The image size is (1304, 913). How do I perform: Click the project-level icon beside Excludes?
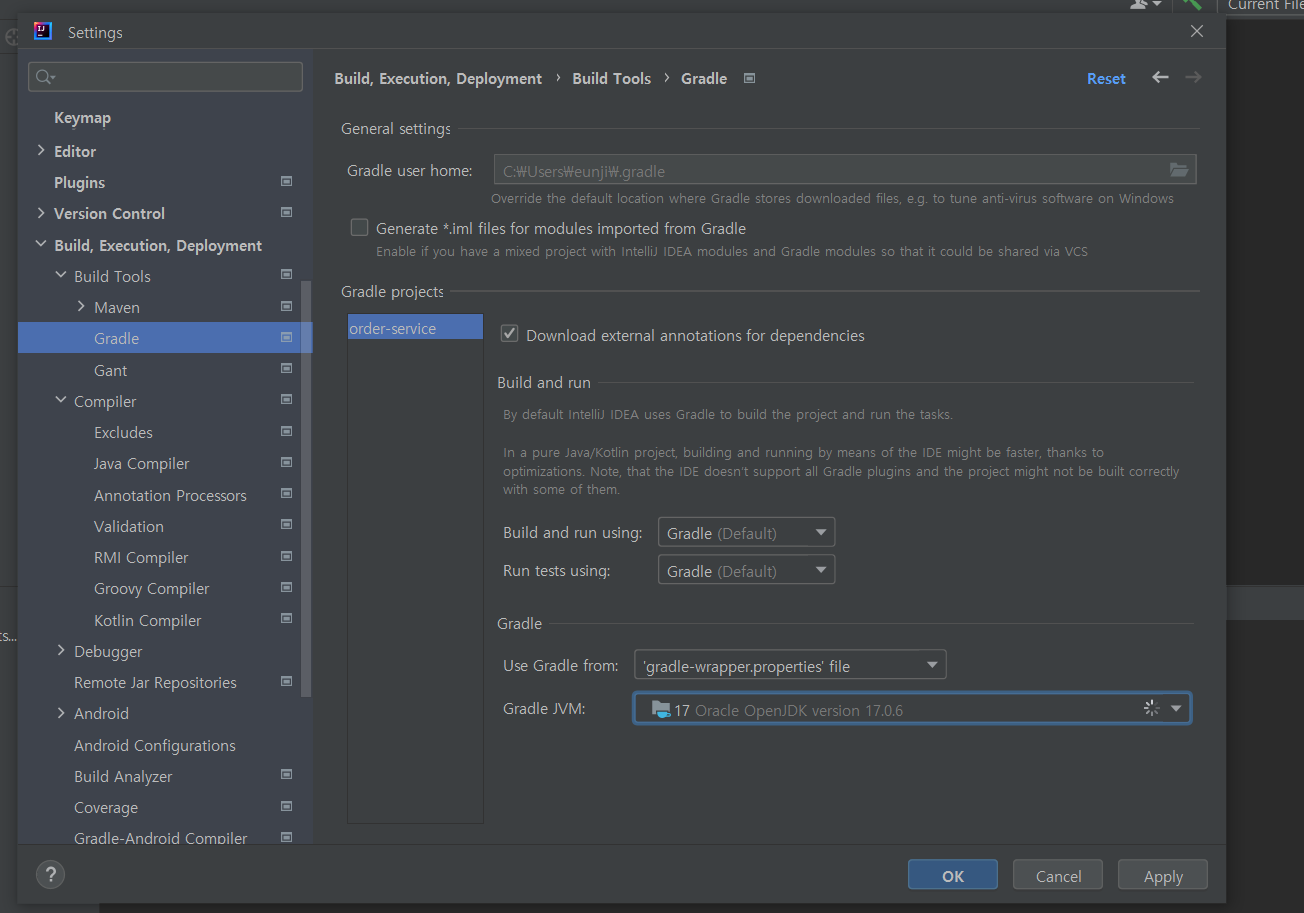pos(287,432)
